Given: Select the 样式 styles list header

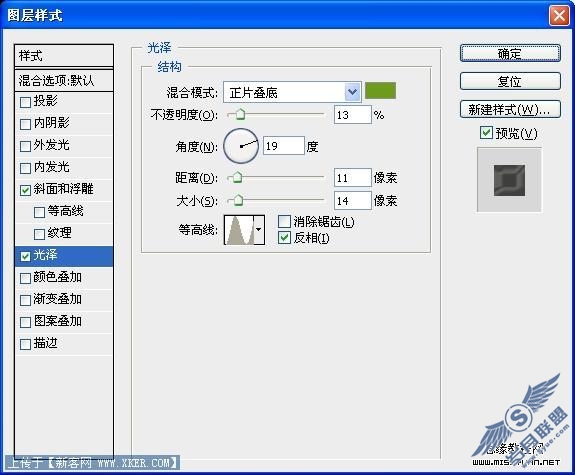Looking at the screenshot, I should [64, 56].
